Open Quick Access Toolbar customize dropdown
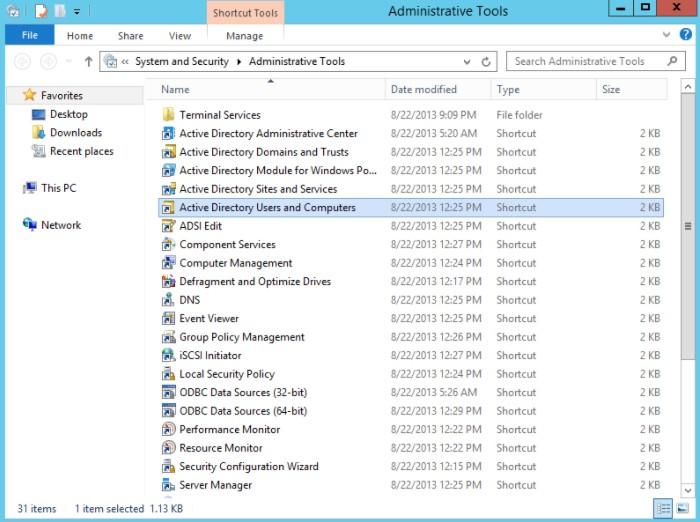700x522 pixels. (77, 12)
